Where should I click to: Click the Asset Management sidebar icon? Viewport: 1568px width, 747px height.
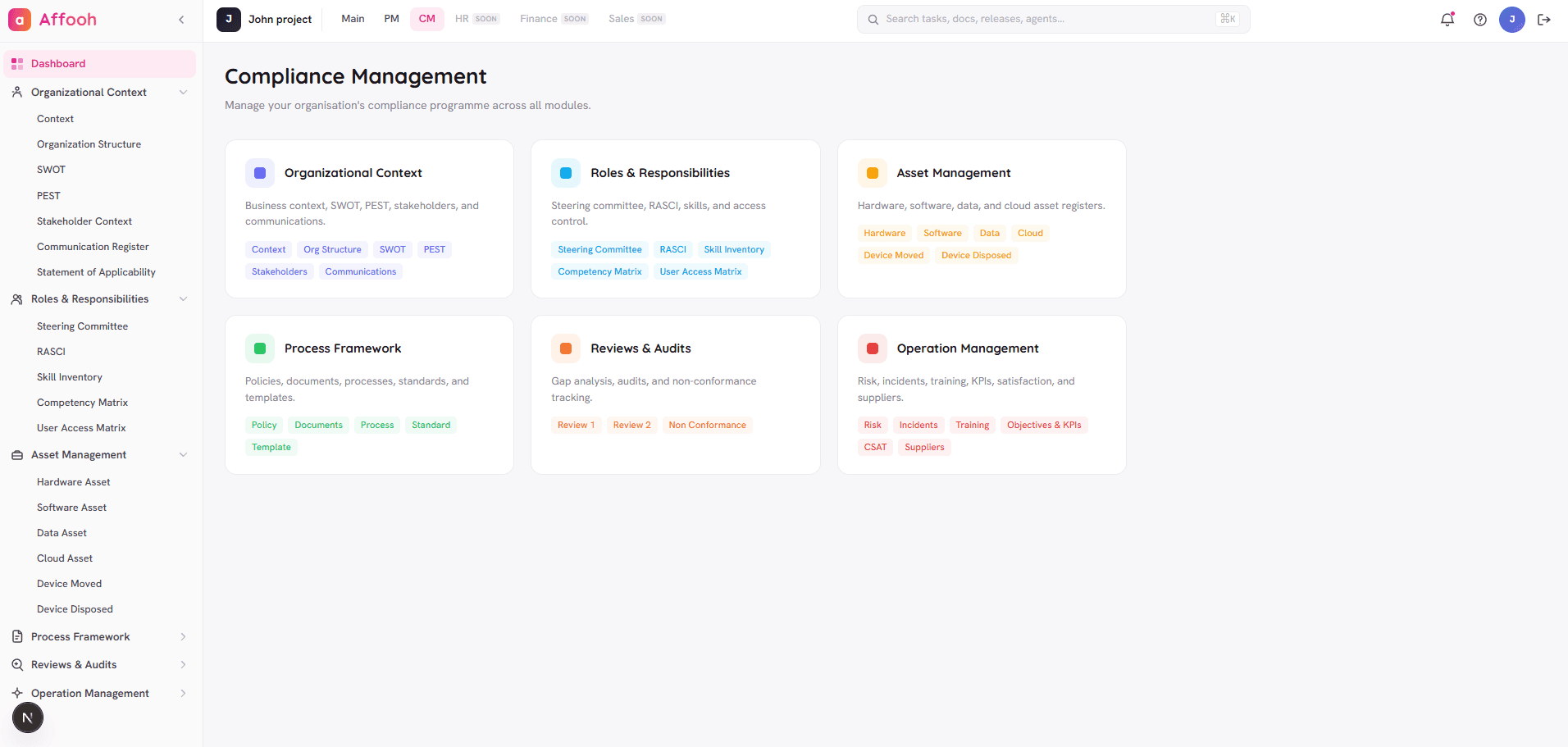coord(17,455)
